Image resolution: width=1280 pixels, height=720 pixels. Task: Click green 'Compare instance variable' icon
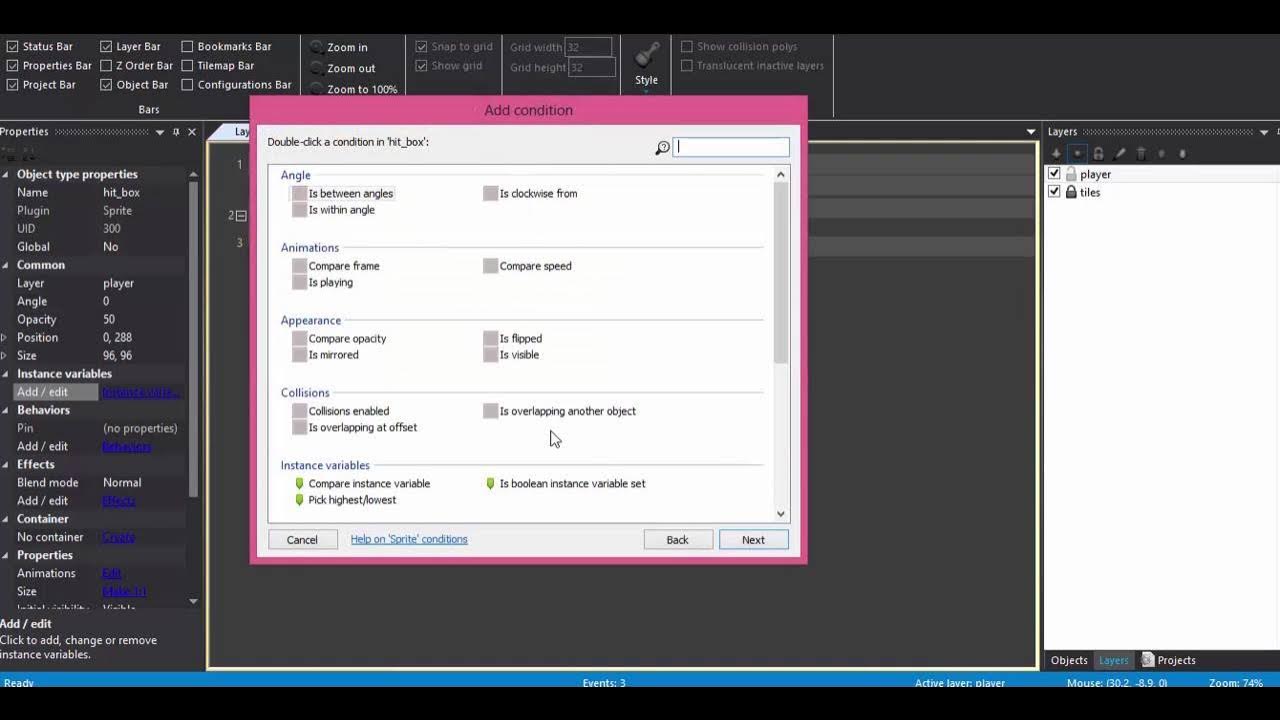(x=299, y=483)
